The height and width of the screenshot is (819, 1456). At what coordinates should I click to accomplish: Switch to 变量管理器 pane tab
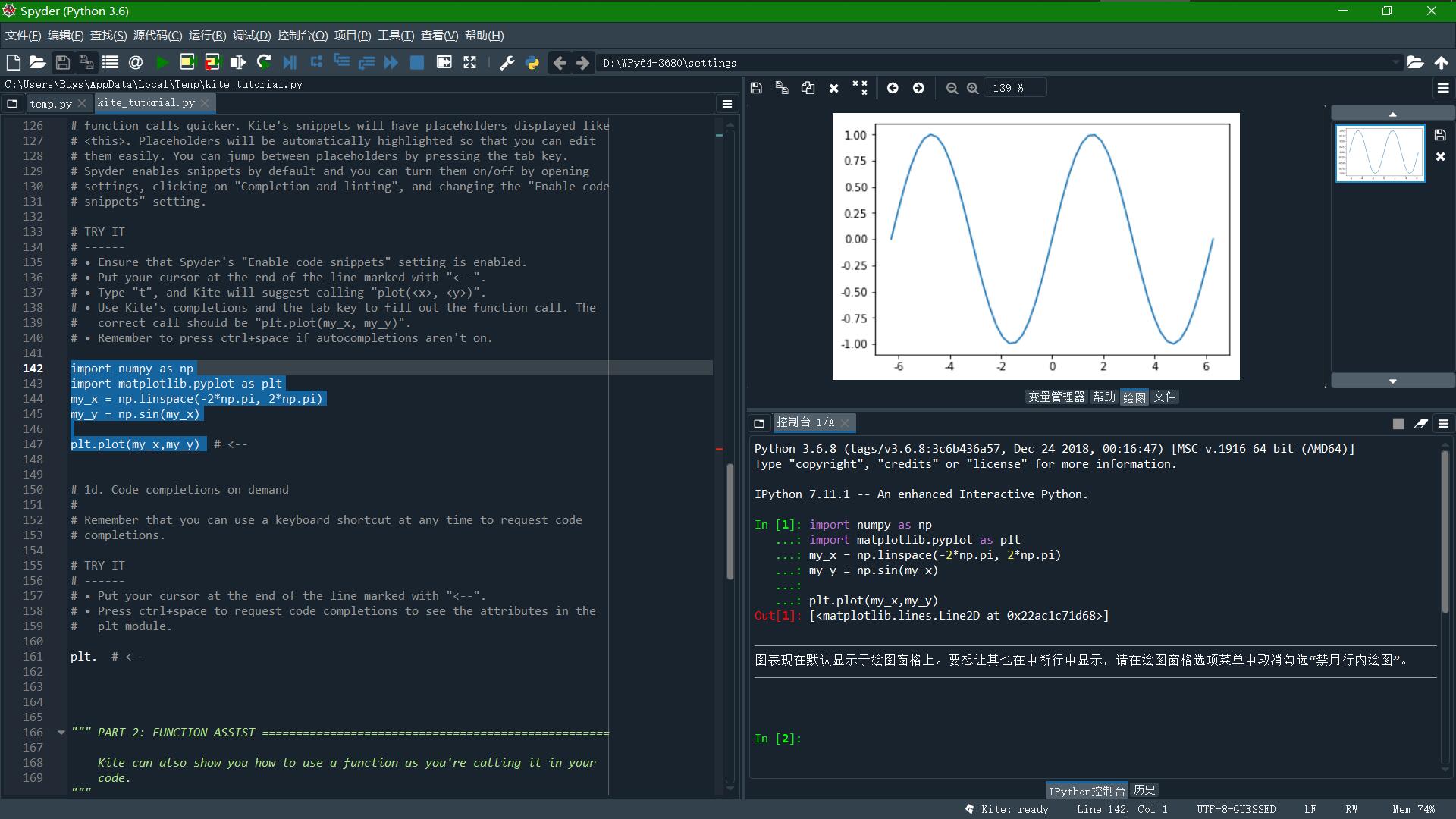pyautogui.click(x=1056, y=397)
